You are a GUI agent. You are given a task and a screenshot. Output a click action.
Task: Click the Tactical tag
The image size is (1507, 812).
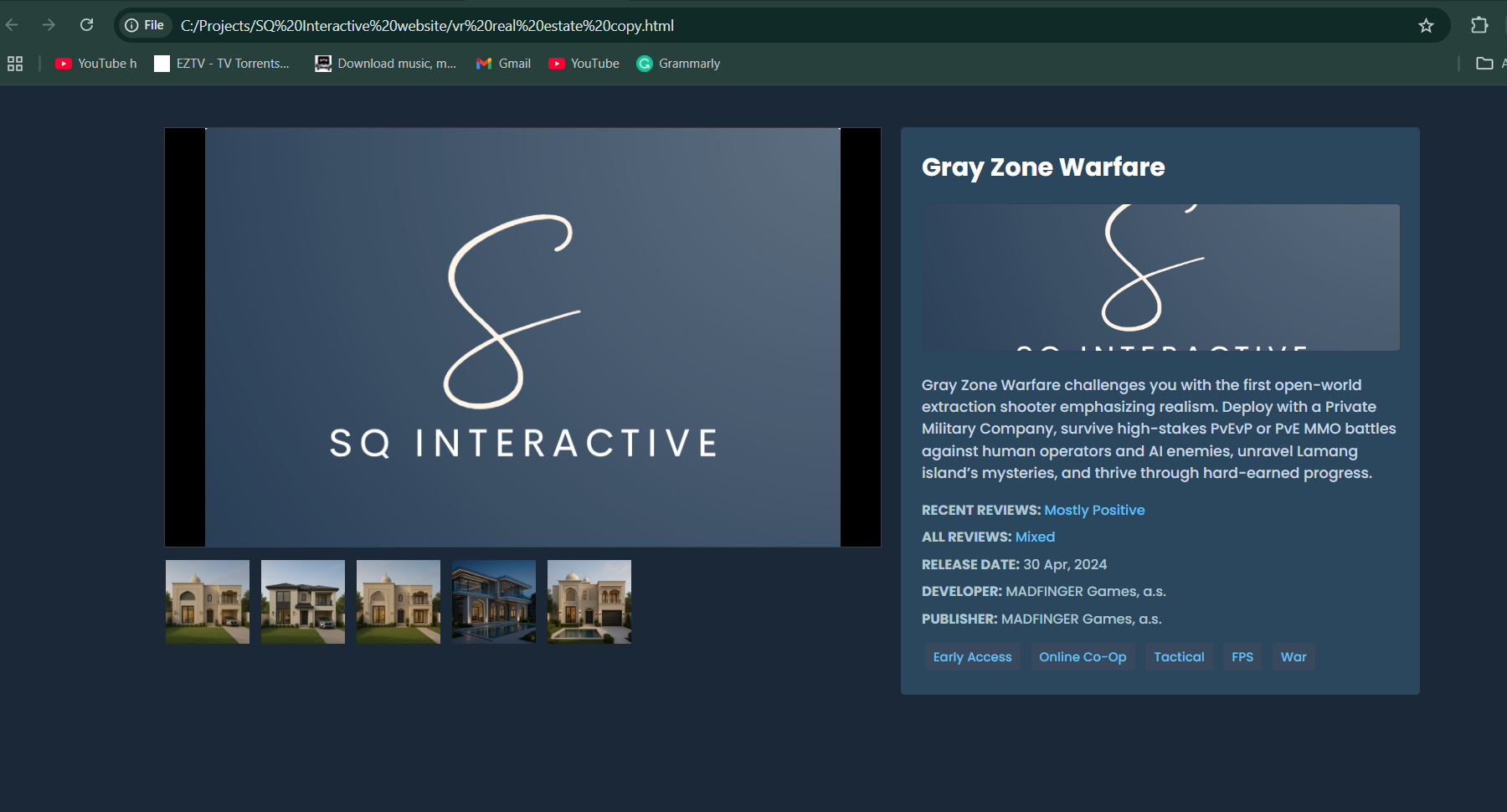coord(1179,657)
